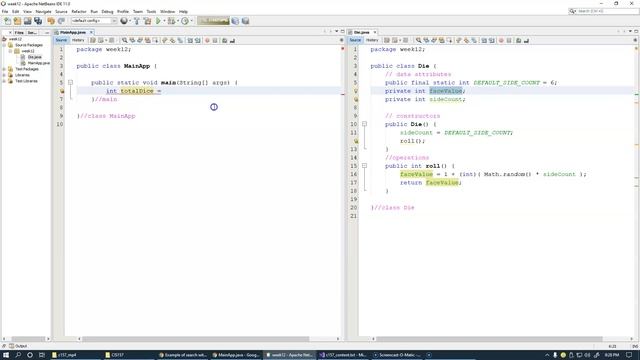Open the File menu

(x=5, y=11)
